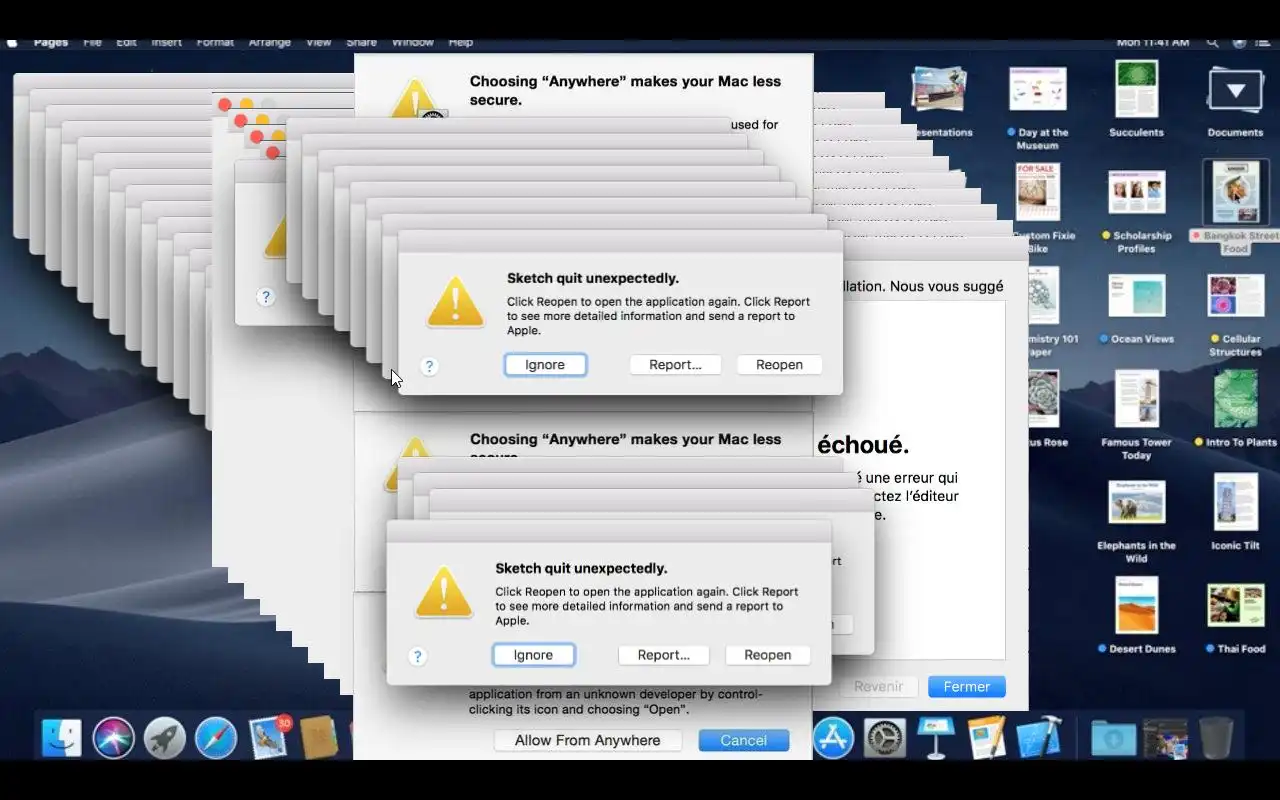Open Launchpad rocket icon in Dock
Screen dimensions: 1280x800
165,738
